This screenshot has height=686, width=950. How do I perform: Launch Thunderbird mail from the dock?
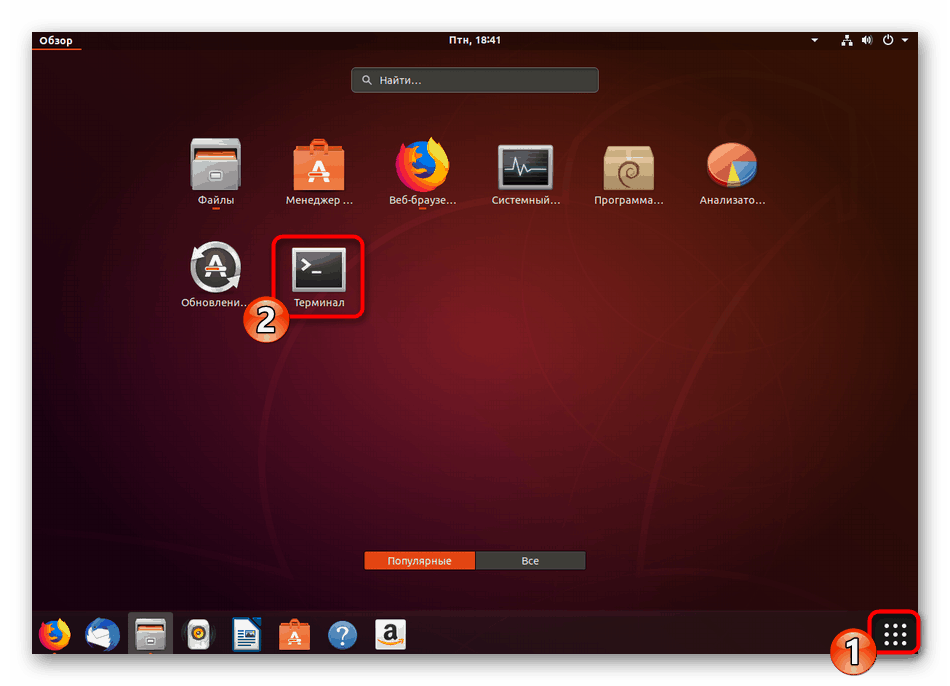pos(102,633)
